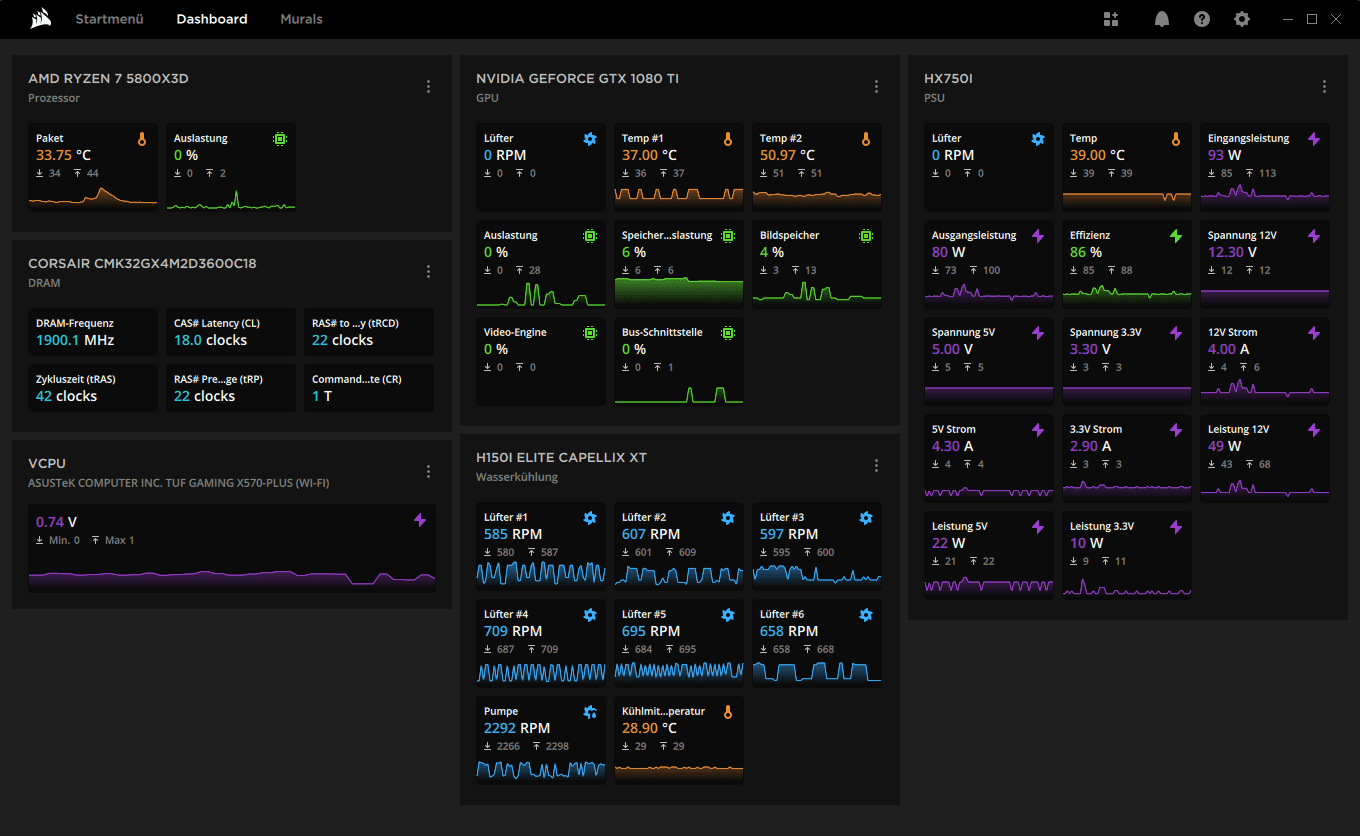Click the fan icon on Lüfter #4 tile
Image resolution: width=1360 pixels, height=836 pixels.
point(590,615)
